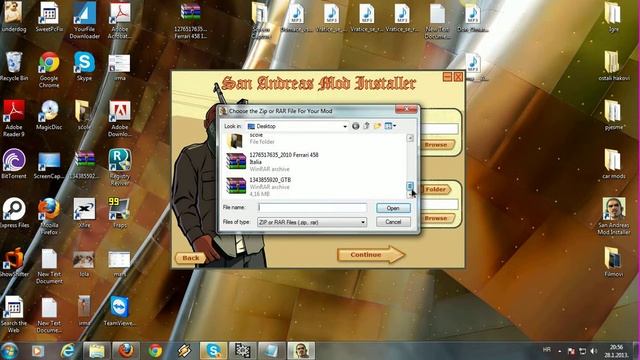Click the file list scrollbar thumb
Screen dimensions: 640x360
click(x=410, y=186)
